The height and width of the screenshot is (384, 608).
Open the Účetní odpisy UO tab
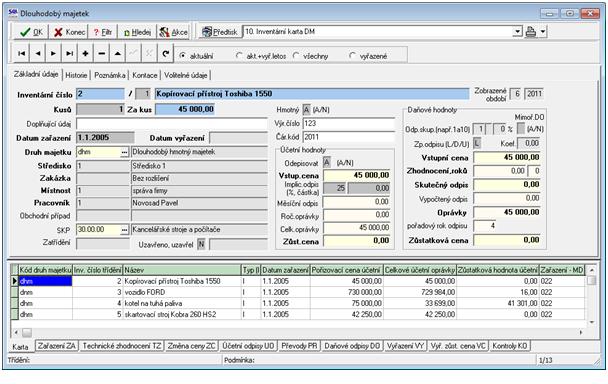tap(248, 346)
